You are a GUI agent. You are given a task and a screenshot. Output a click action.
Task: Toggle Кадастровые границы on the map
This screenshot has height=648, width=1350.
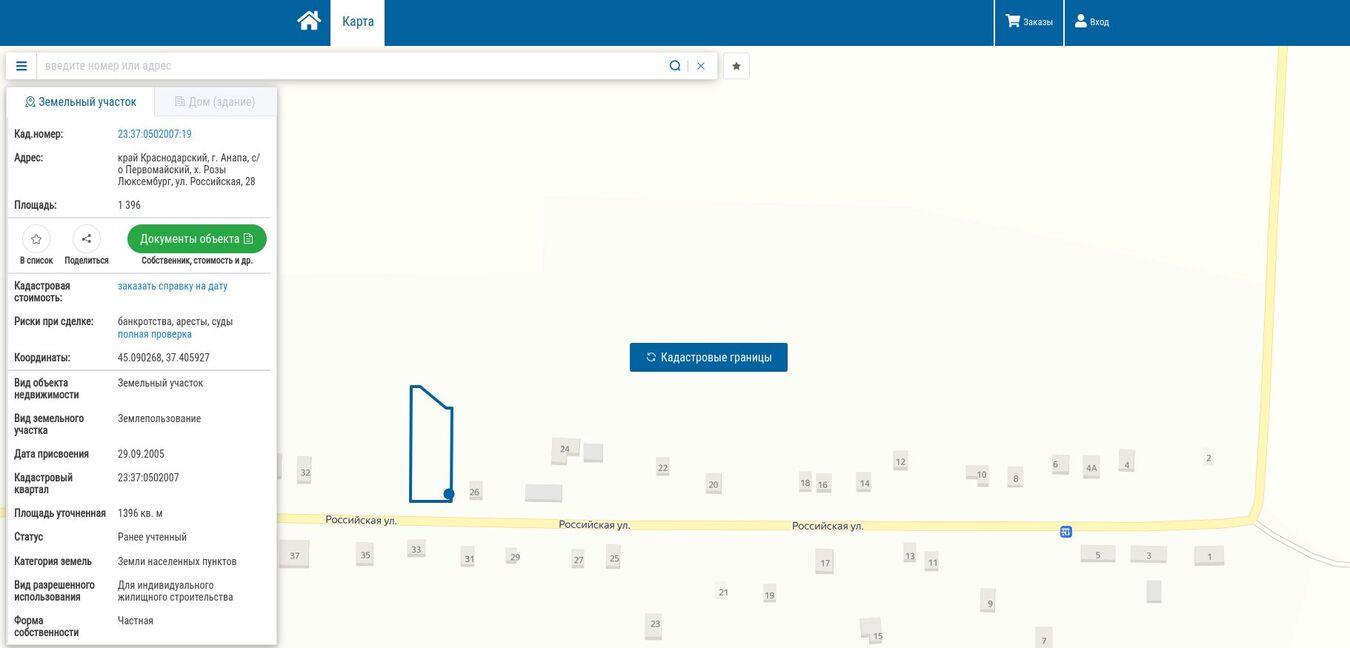[708, 357]
